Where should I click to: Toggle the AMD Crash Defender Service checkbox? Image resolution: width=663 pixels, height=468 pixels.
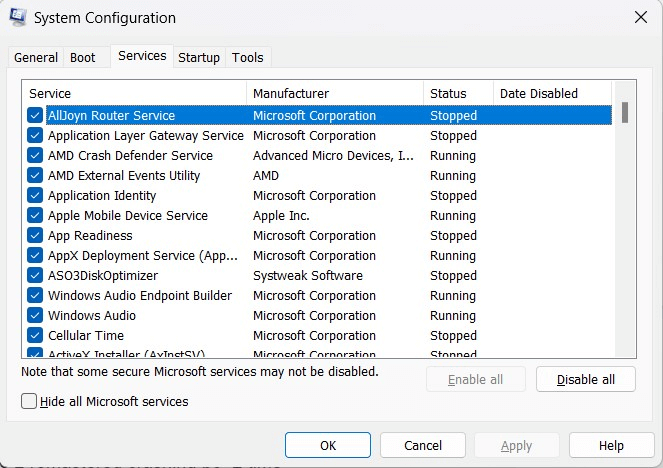(35, 156)
